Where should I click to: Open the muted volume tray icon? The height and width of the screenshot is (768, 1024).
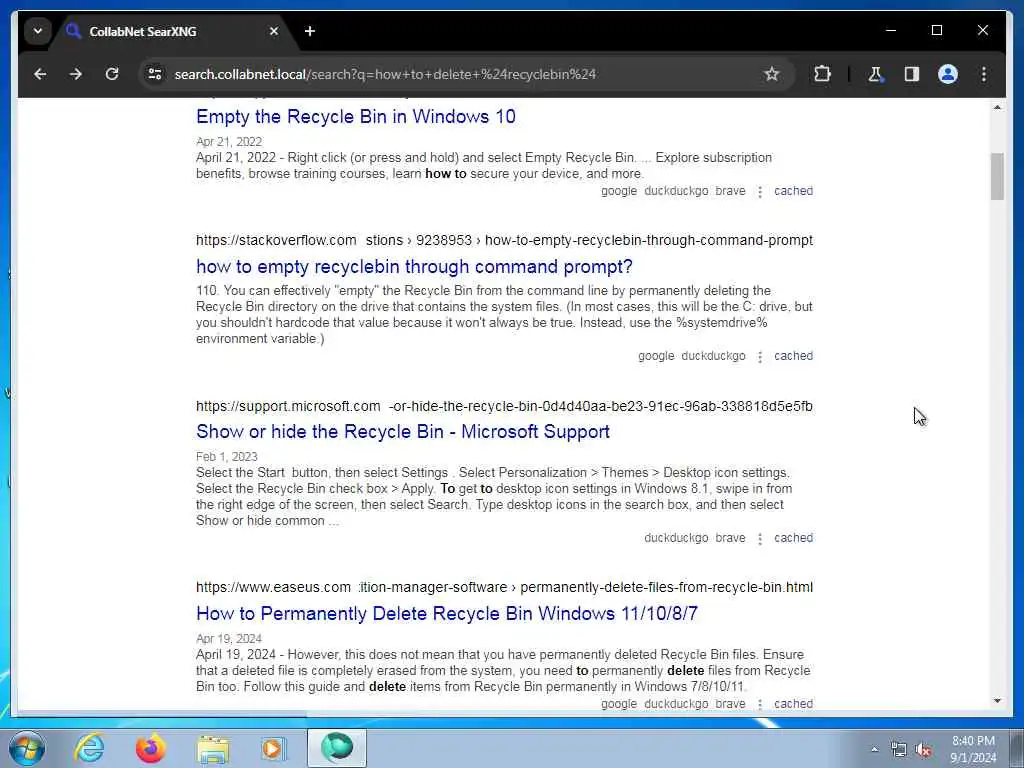click(923, 750)
